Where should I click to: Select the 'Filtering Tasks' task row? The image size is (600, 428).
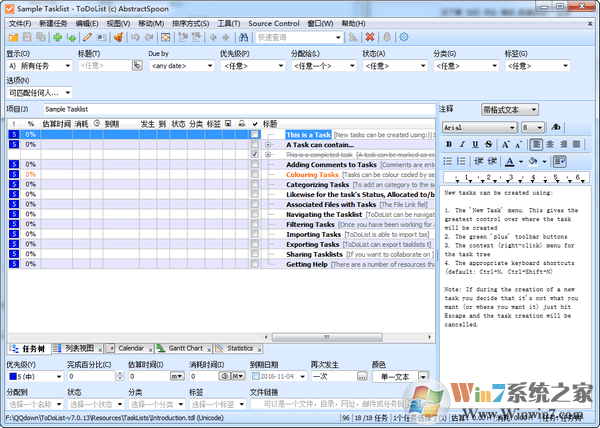pyautogui.click(x=310, y=225)
